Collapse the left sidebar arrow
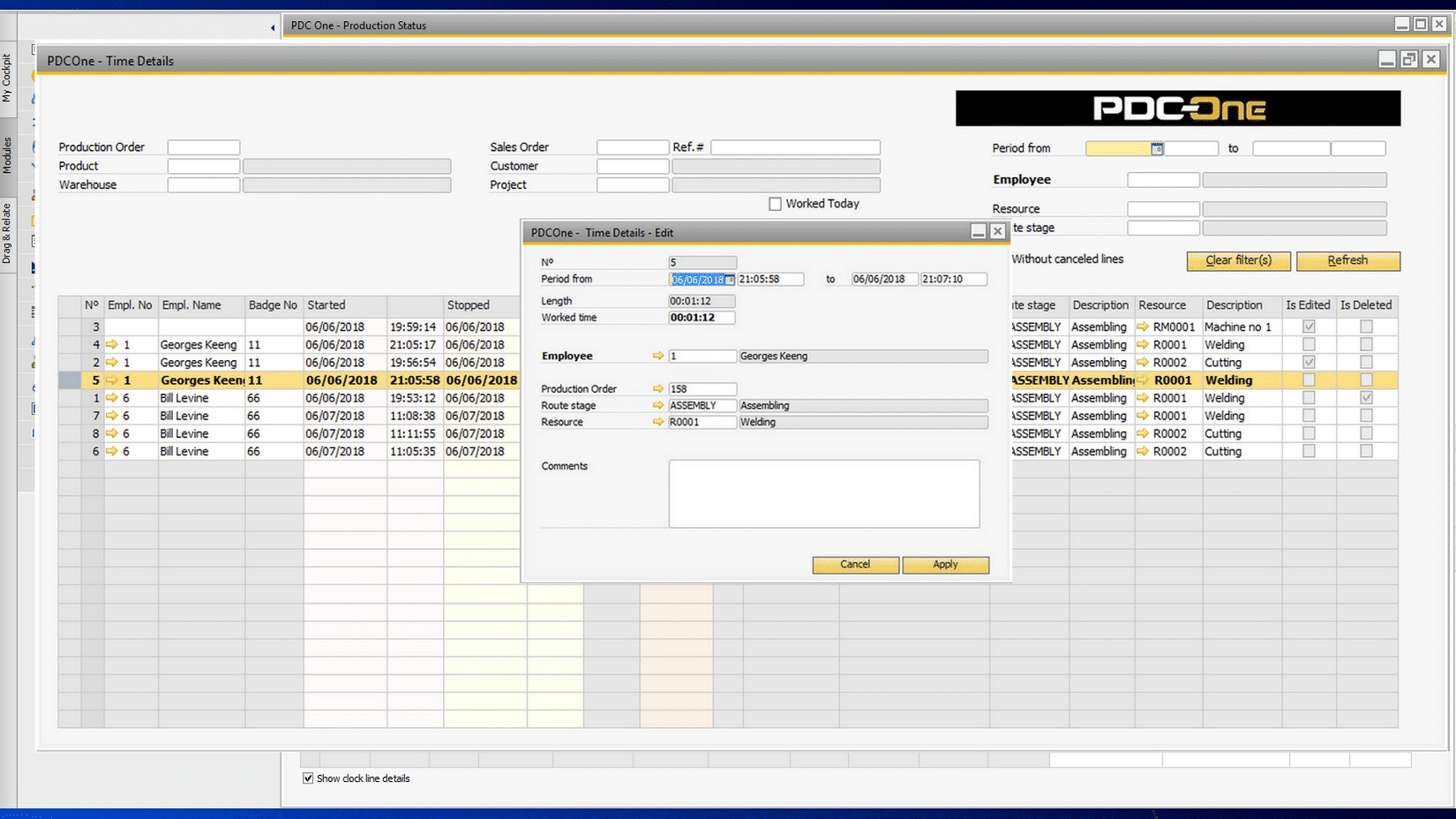Viewport: 1456px width, 819px height. point(273,28)
